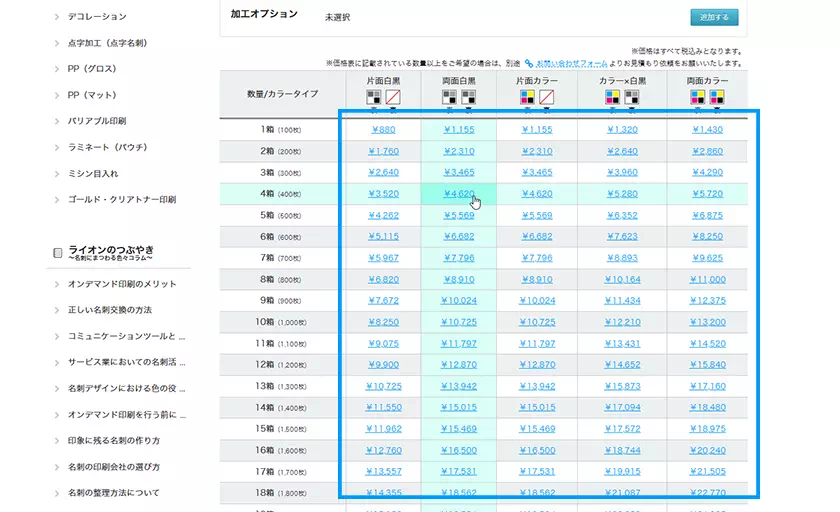Click the ライオンのつぶやき heading
840x512 pixels.
coord(111,250)
